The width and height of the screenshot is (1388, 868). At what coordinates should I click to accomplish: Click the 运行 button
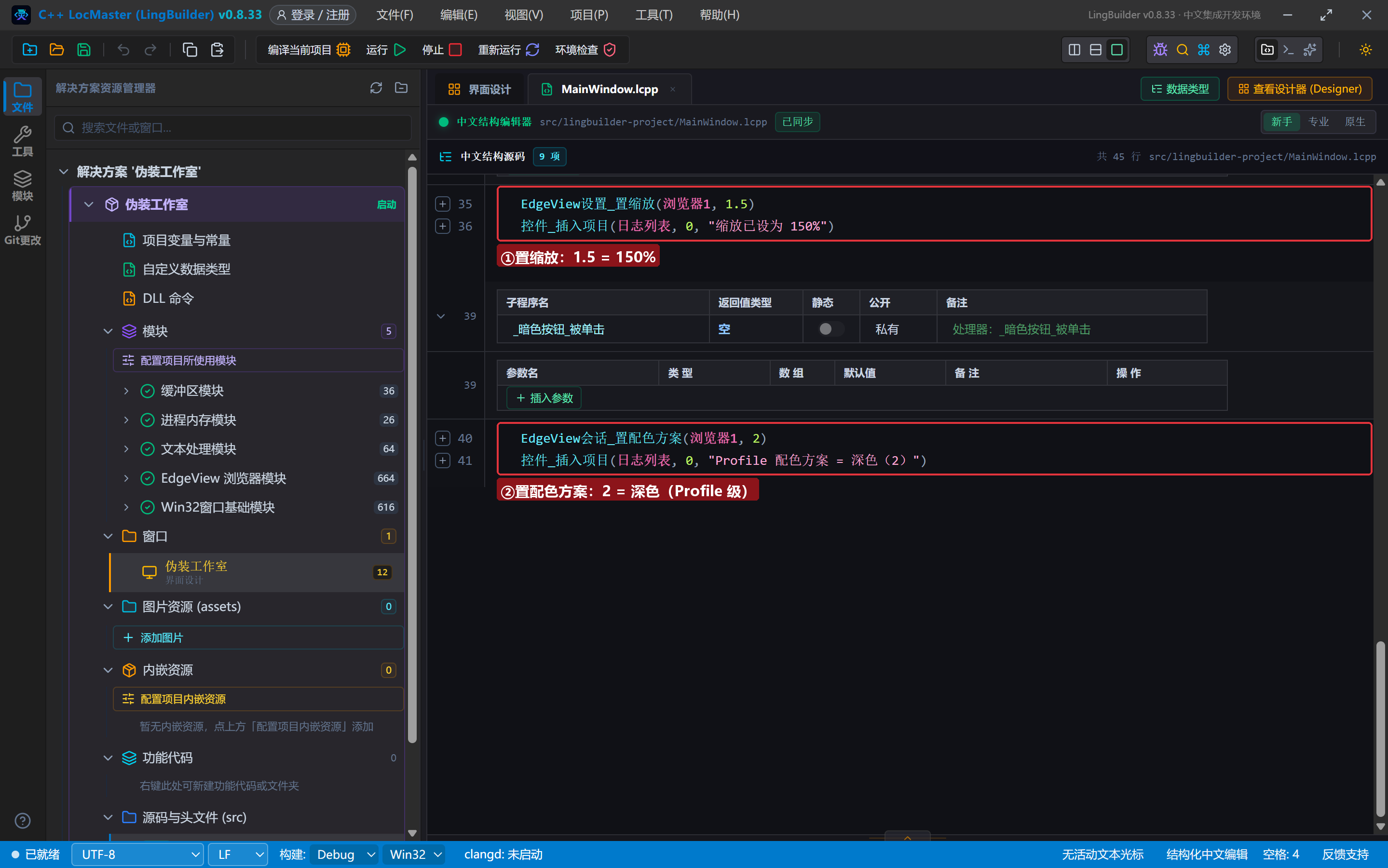click(386, 50)
